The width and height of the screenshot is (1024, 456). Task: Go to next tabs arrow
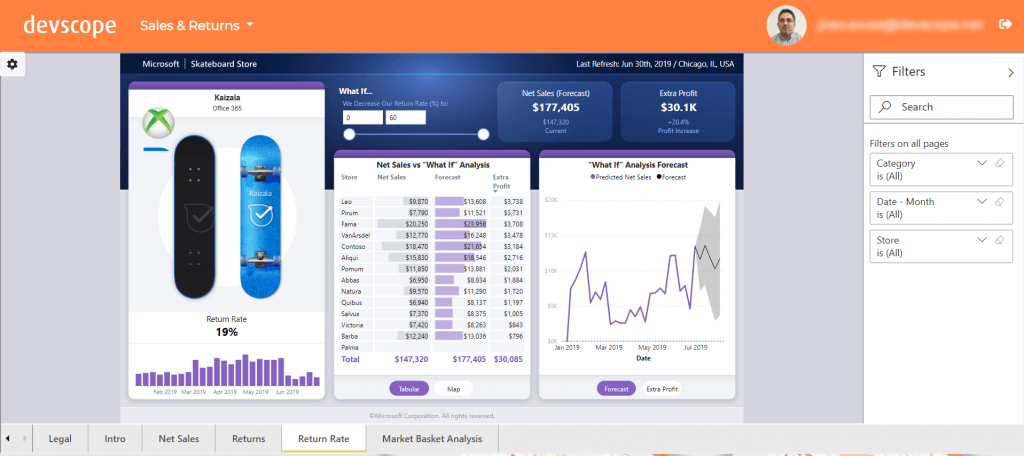point(25,438)
